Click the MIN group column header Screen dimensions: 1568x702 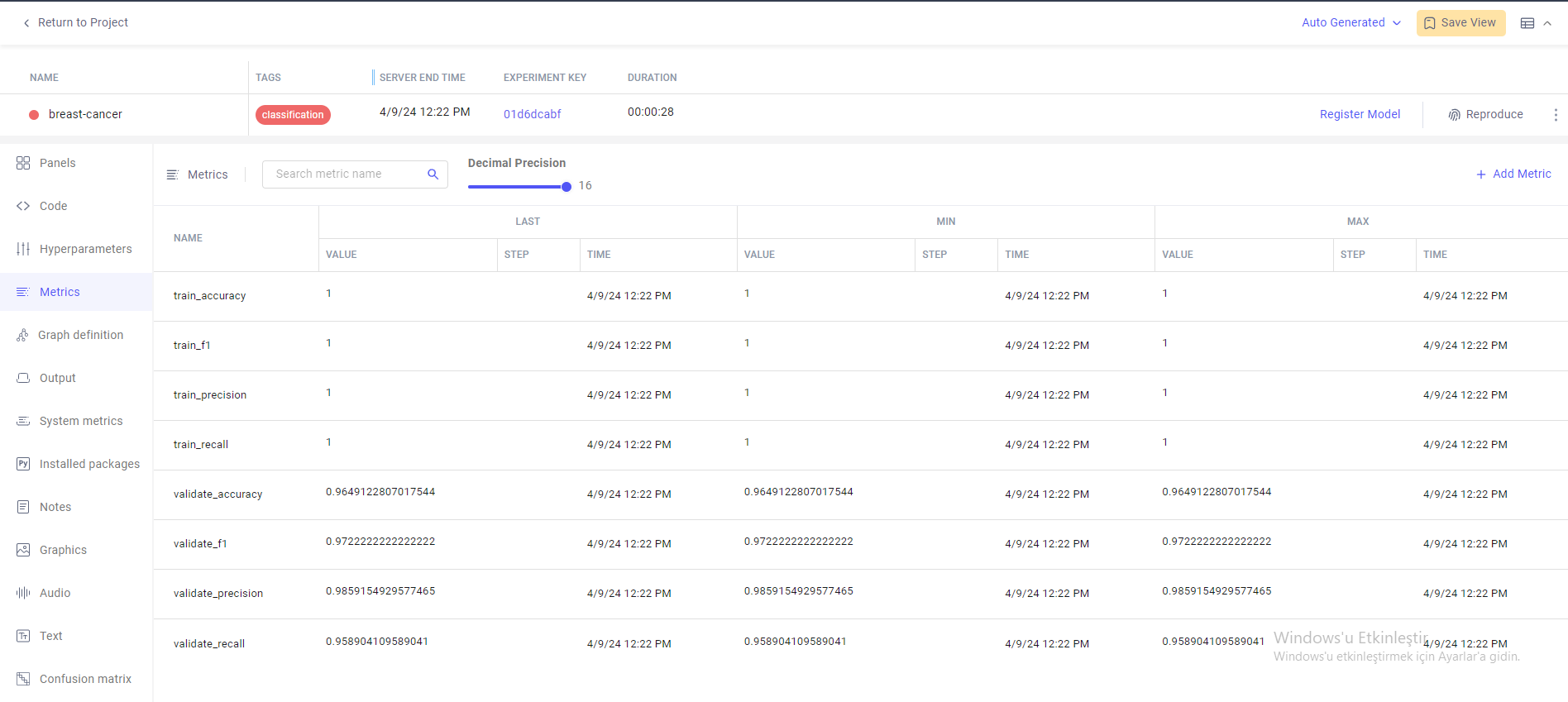click(x=946, y=222)
